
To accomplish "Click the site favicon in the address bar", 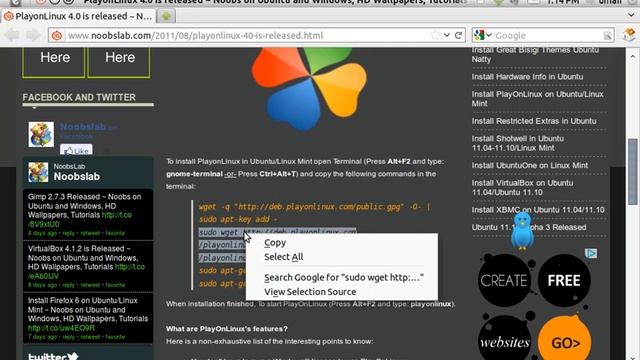I will click(x=57, y=36).
